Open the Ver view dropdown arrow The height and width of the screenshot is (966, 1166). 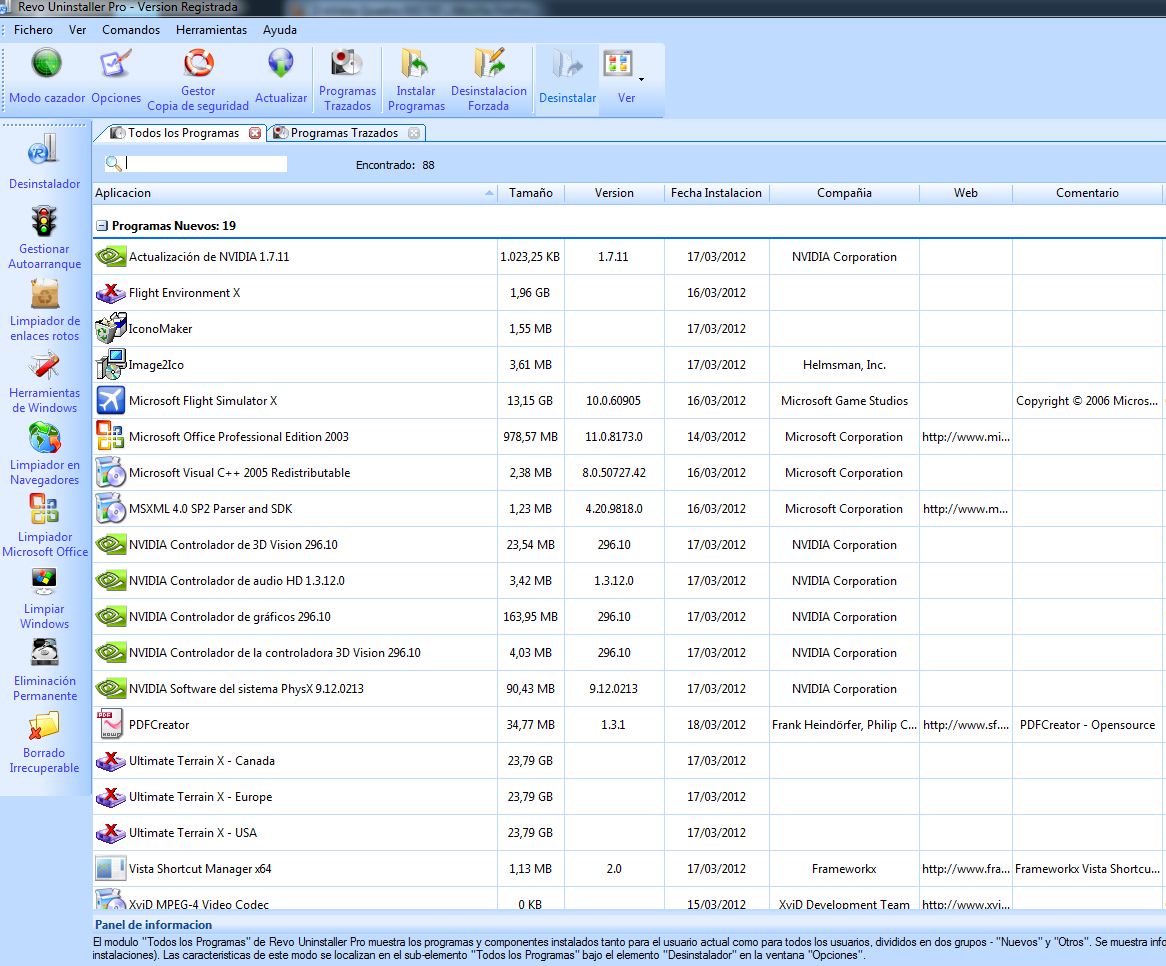pyautogui.click(x=641, y=78)
